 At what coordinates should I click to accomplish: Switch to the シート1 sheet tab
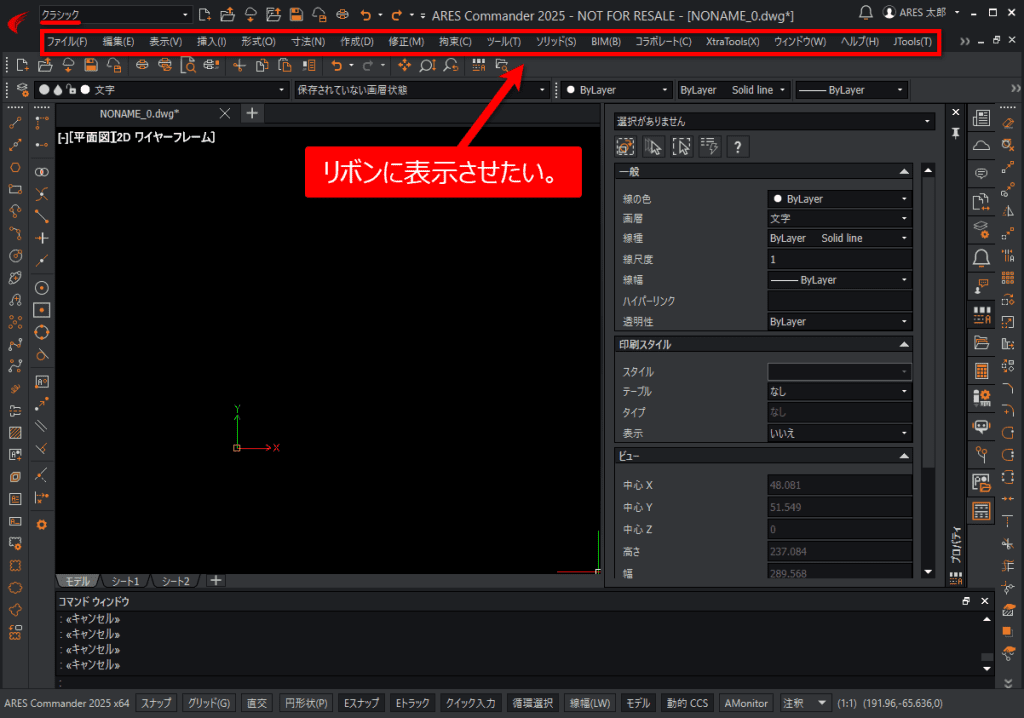(125, 581)
